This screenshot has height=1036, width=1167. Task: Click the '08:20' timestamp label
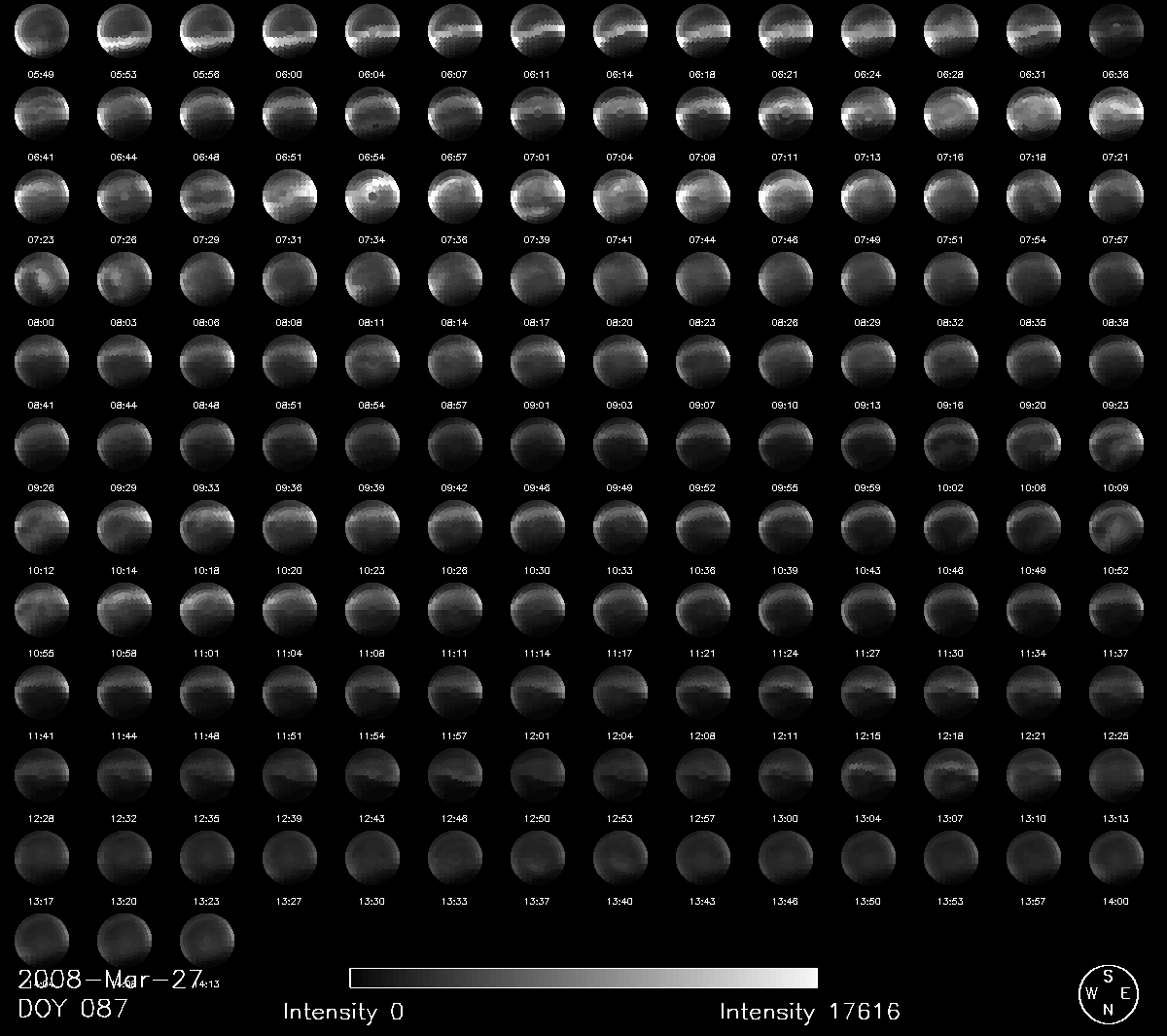(619, 322)
